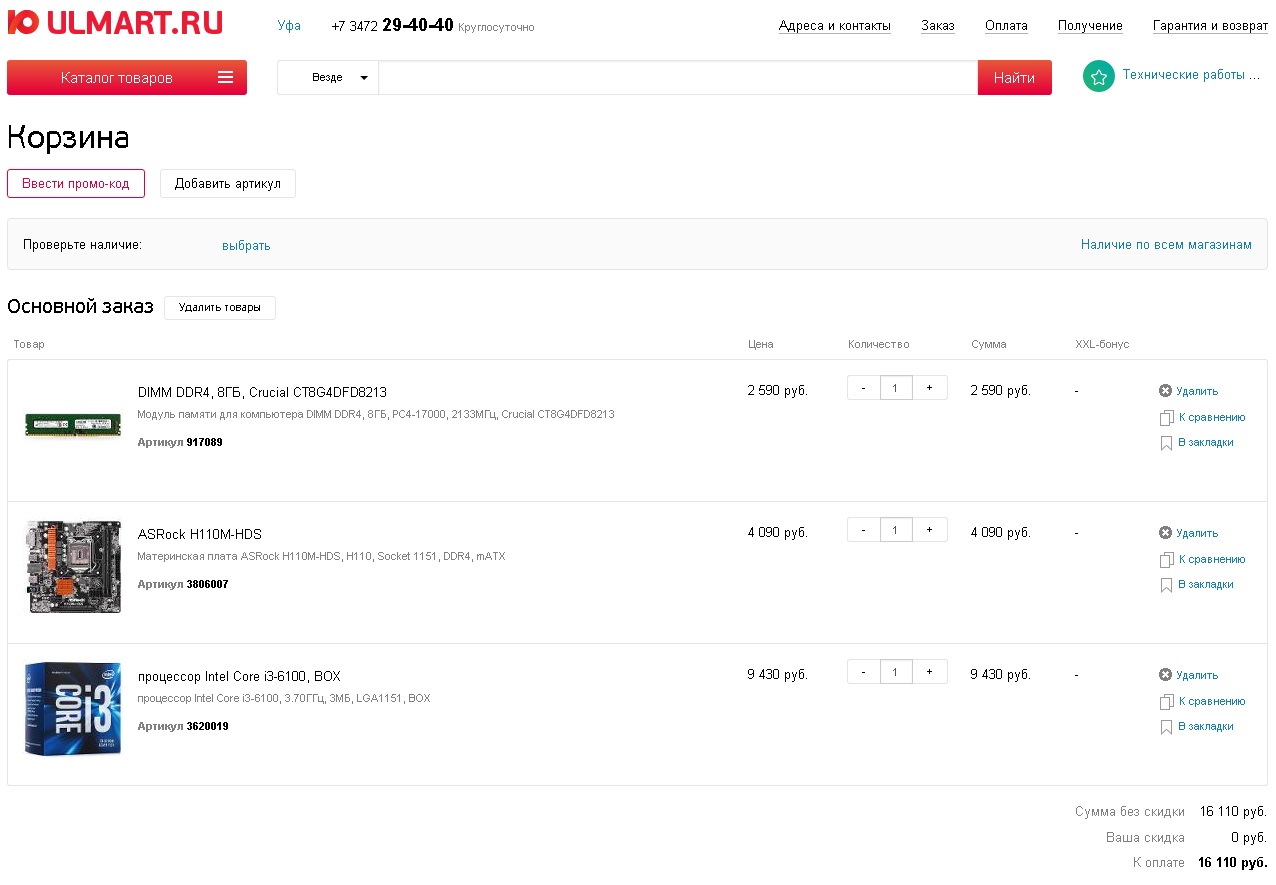
Task: Open Адреса и контакты menu link
Action: point(835,26)
